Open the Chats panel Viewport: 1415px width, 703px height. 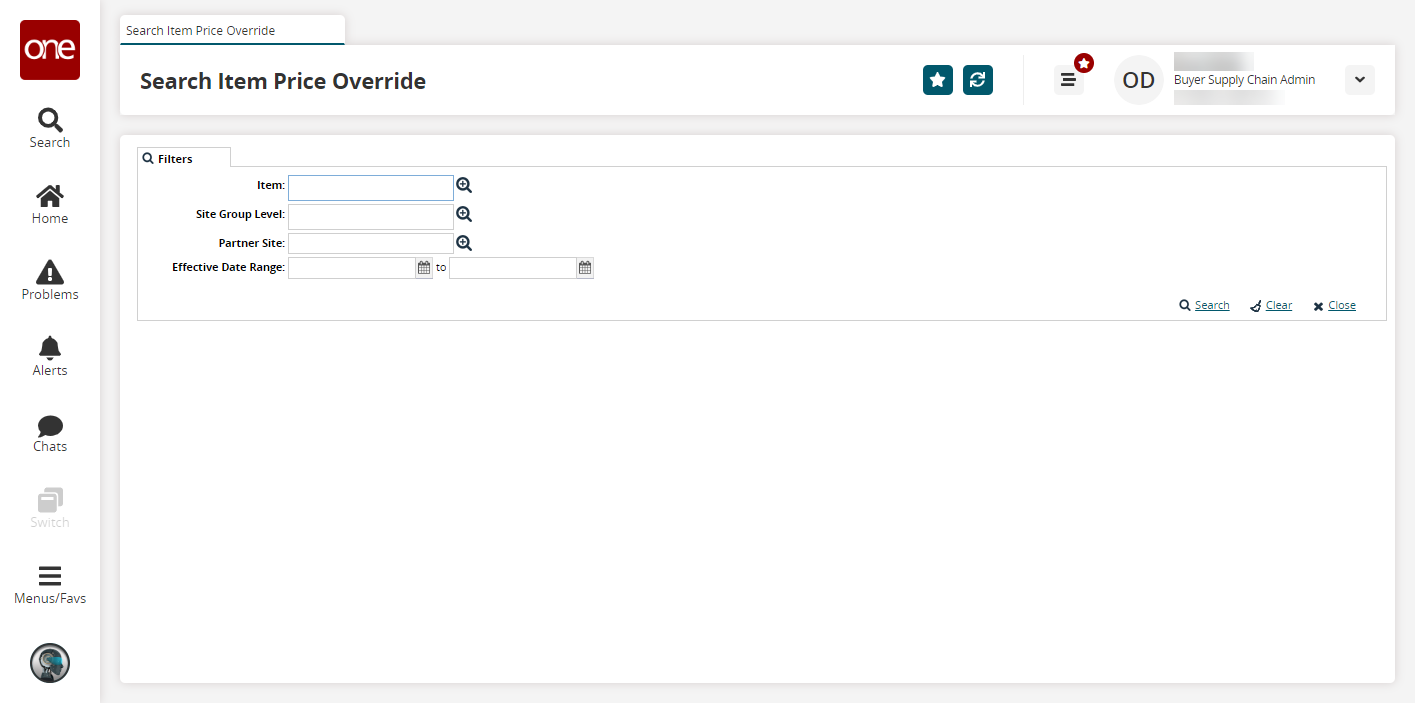49,432
